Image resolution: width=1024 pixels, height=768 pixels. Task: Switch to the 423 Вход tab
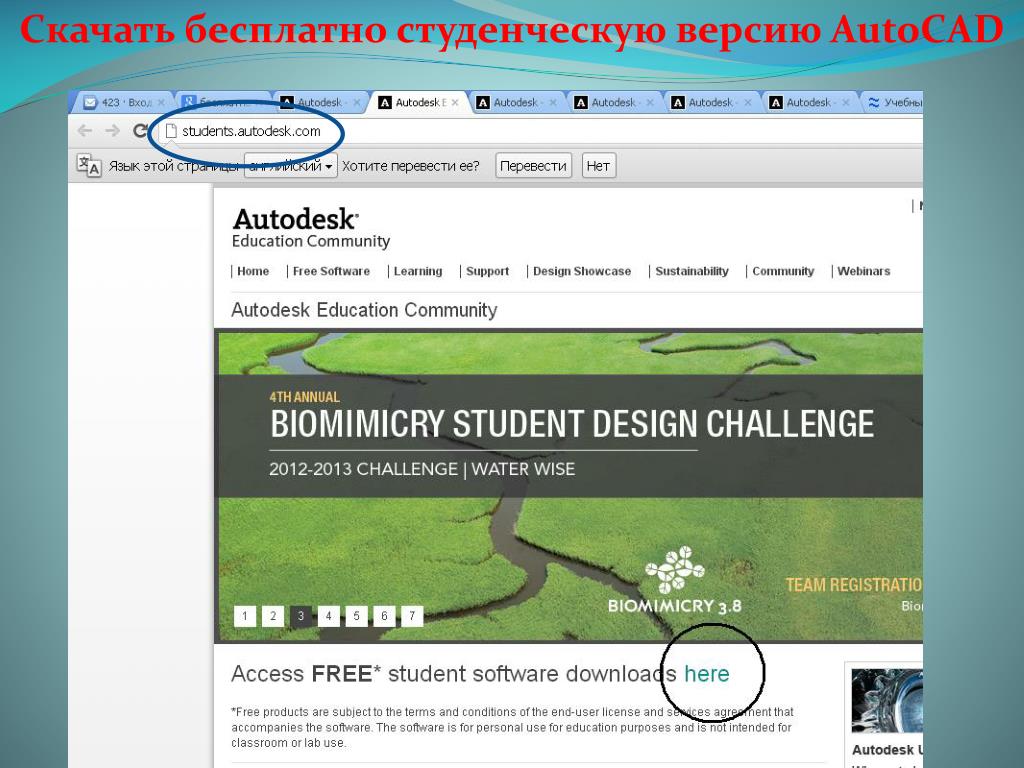[x=124, y=103]
